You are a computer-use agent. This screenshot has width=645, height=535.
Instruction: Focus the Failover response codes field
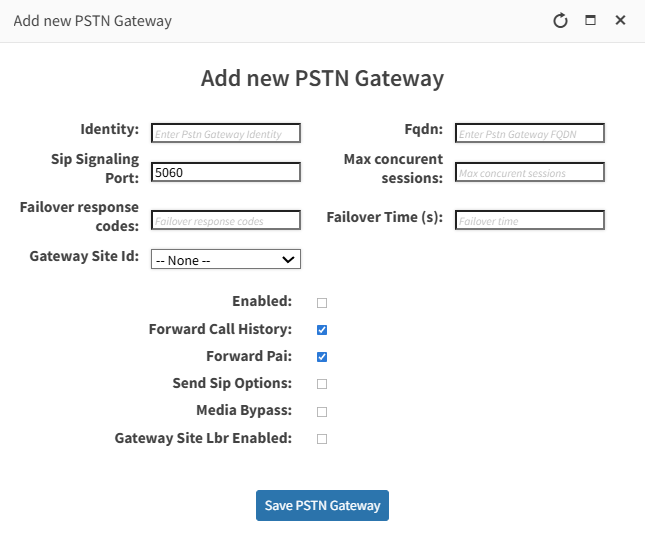click(226, 220)
